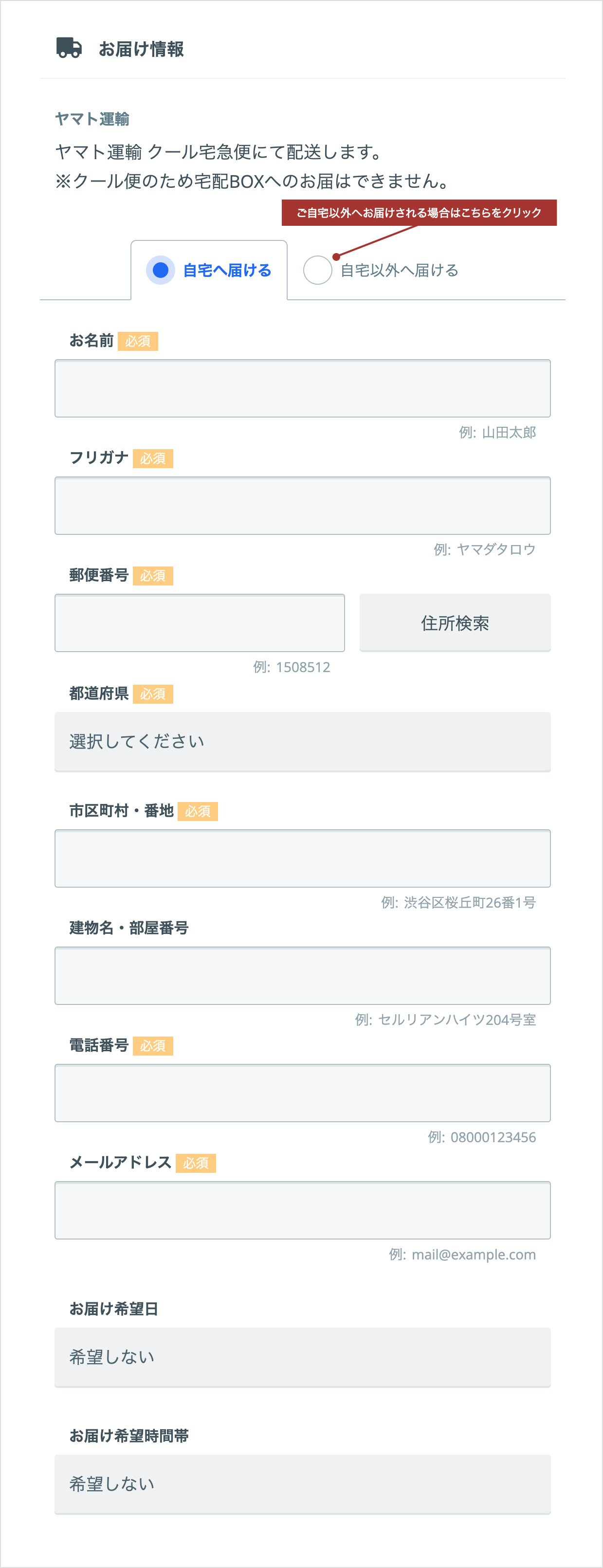The width and height of the screenshot is (603, 1568).
Task: Switch to the 自宅以外へ届ける tab label
Action: click(399, 270)
